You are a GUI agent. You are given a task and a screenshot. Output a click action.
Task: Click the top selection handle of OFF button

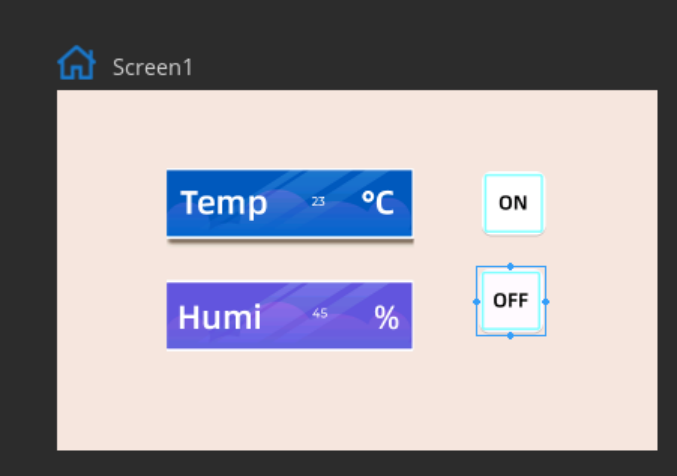pos(510,267)
